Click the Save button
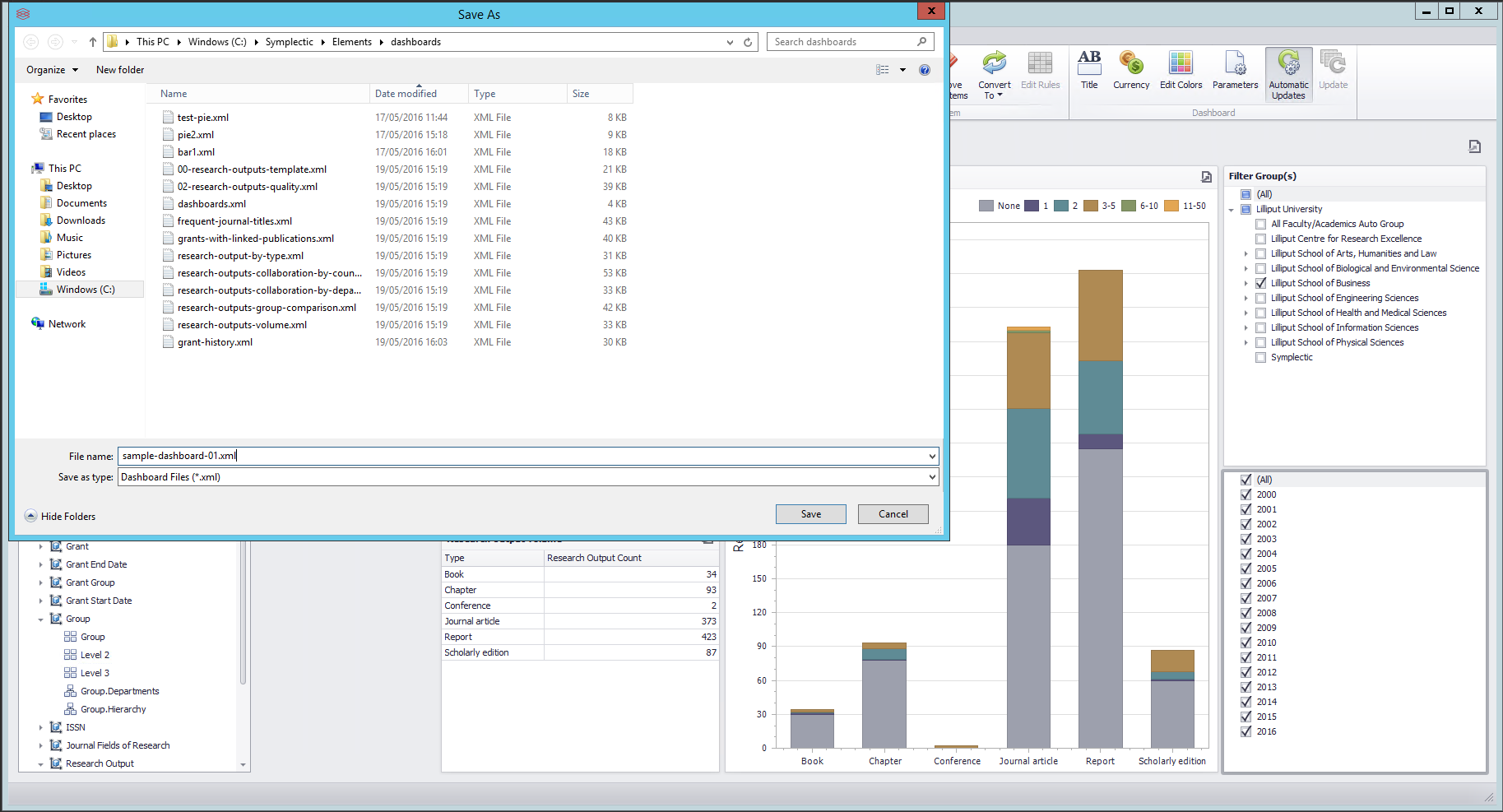The width and height of the screenshot is (1503, 812). click(x=810, y=514)
